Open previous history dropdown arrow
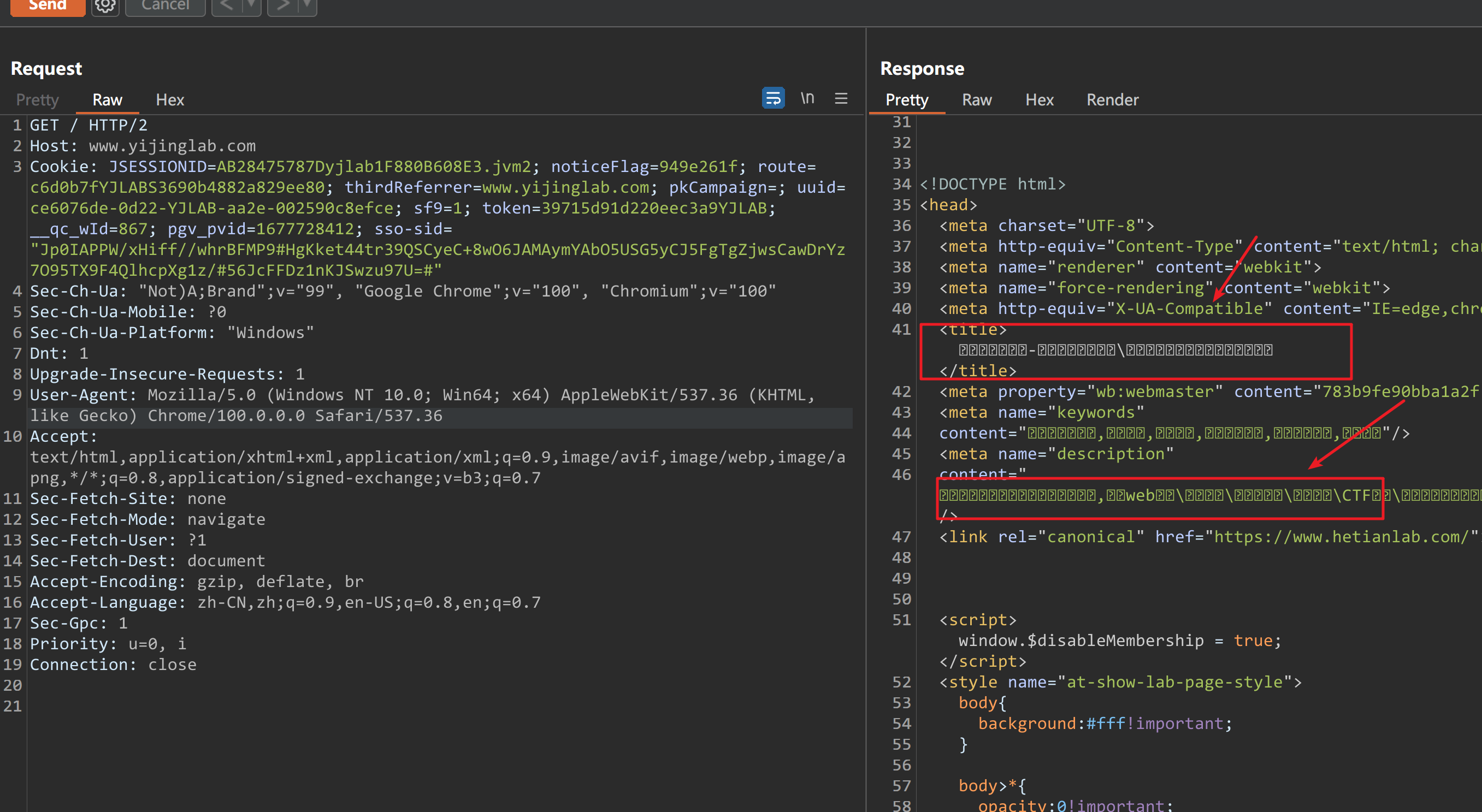Screen dimensions: 1482x812 pos(251,6)
